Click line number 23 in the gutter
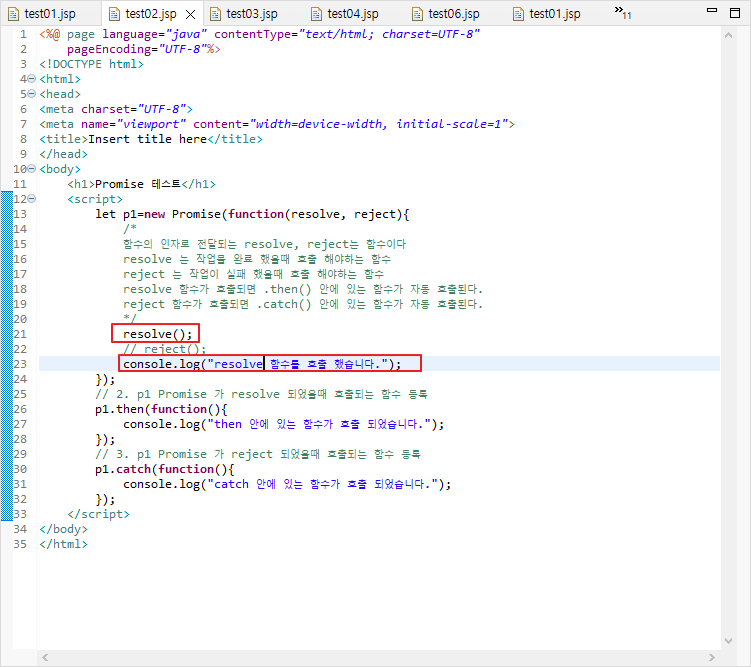Screen dimensions: 751x667 (x=20, y=364)
